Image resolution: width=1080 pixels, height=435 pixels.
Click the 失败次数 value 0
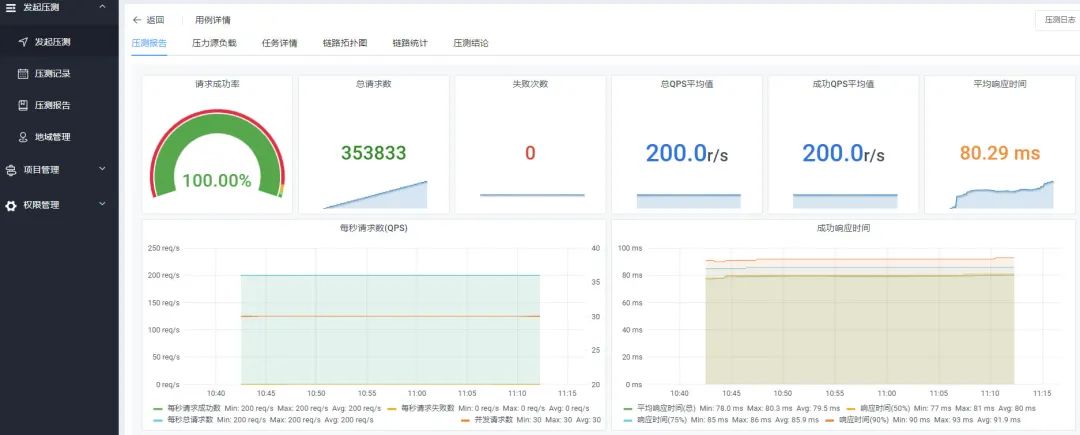tap(530, 153)
